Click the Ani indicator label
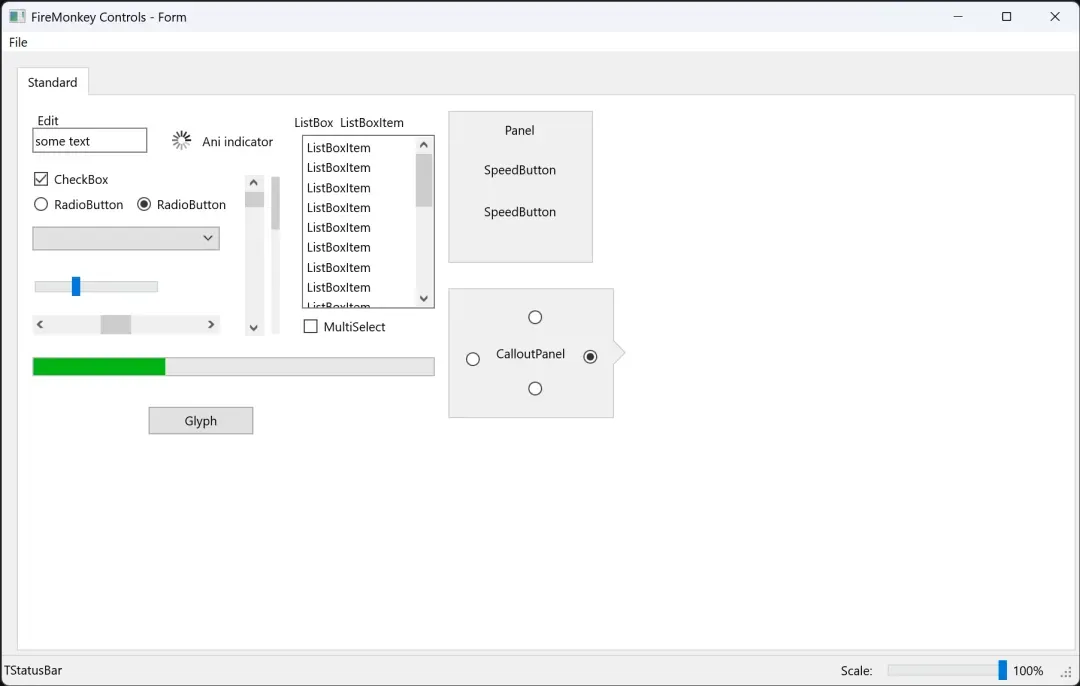The width and height of the screenshot is (1080, 686). click(238, 141)
